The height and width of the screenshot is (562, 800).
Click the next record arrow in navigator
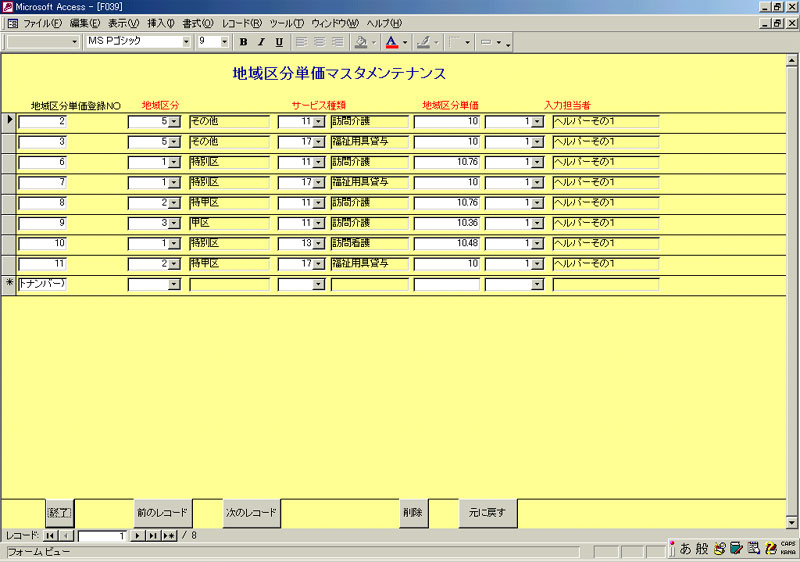coord(138,537)
